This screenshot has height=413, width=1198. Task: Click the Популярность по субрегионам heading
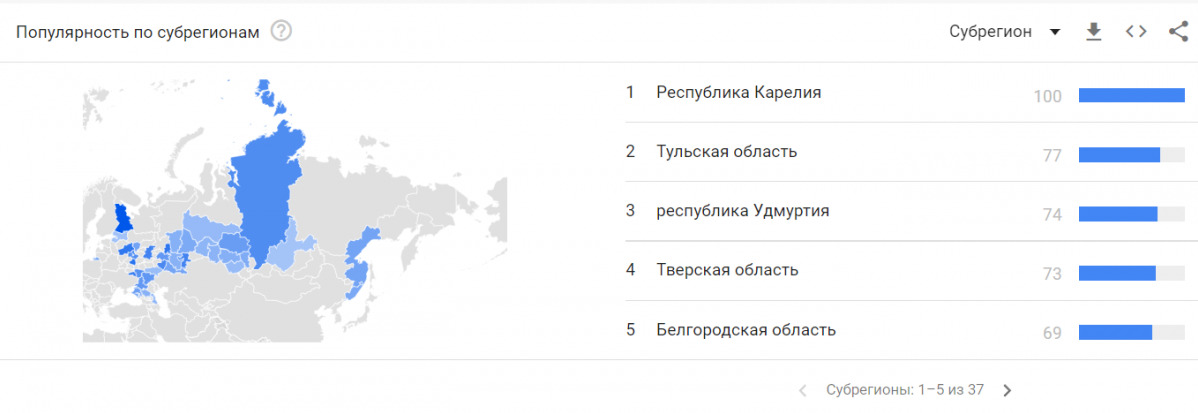pyautogui.click(x=138, y=32)
